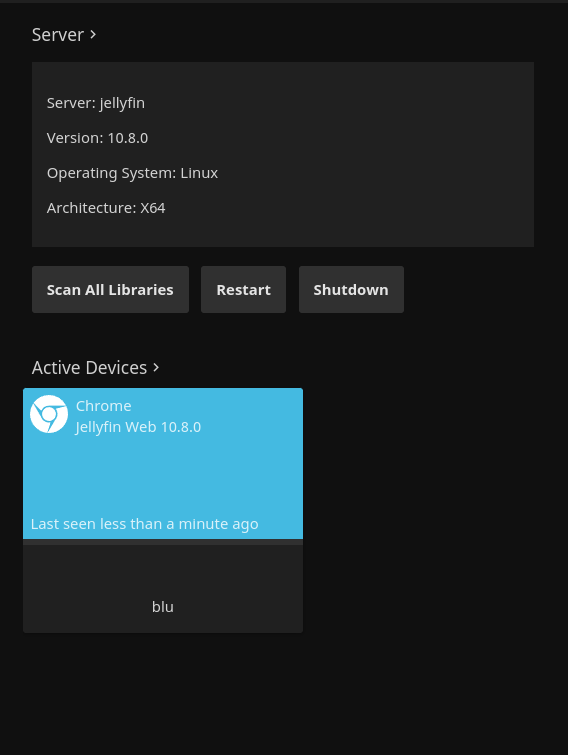Image resolution: width=568 pixels, height=755 pixels.
Task: Start Scan All Libraries
Action: point(110,289)
